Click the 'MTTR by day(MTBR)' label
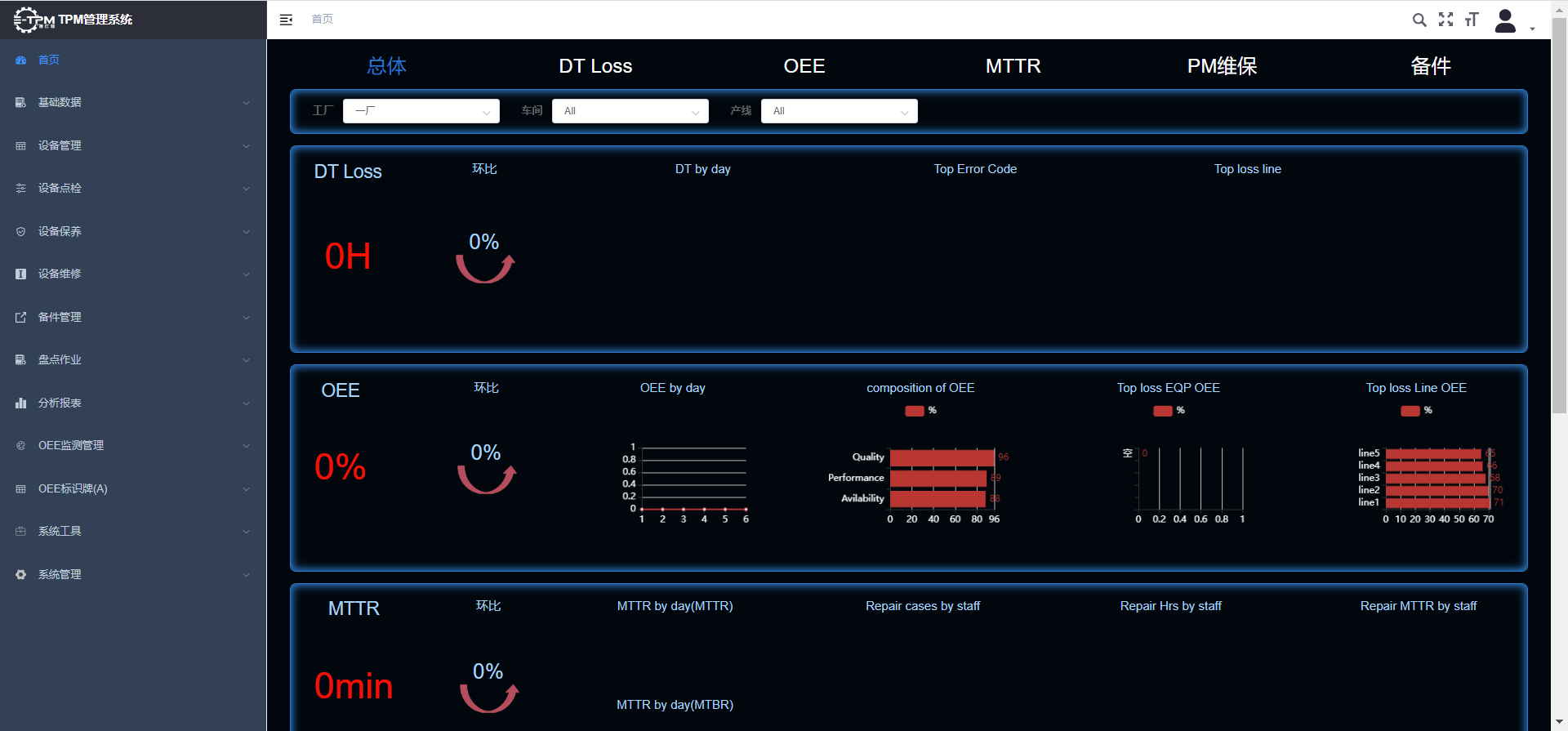 click(x=675, y=705)
